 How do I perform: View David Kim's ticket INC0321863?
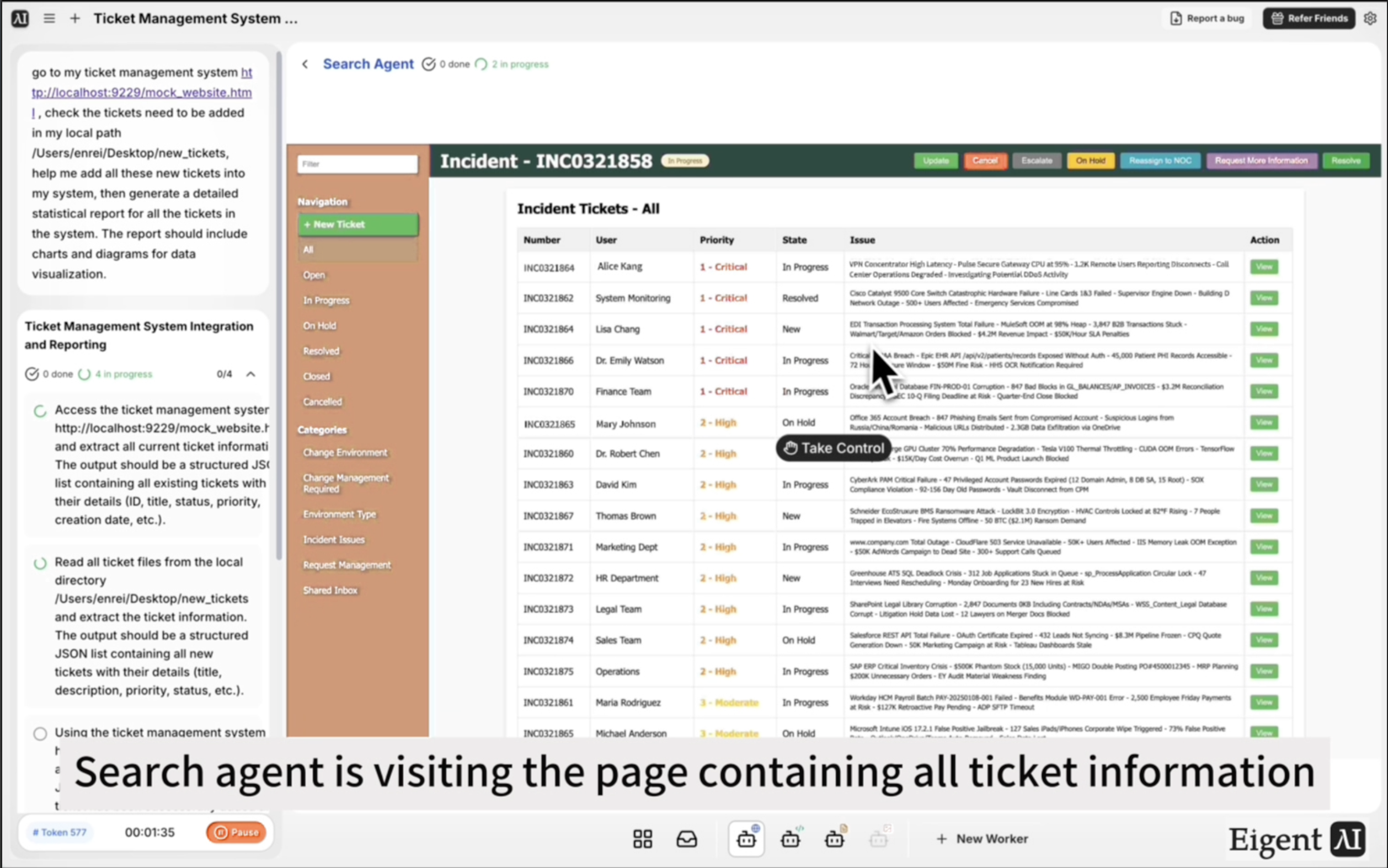tap(1264, 485)
